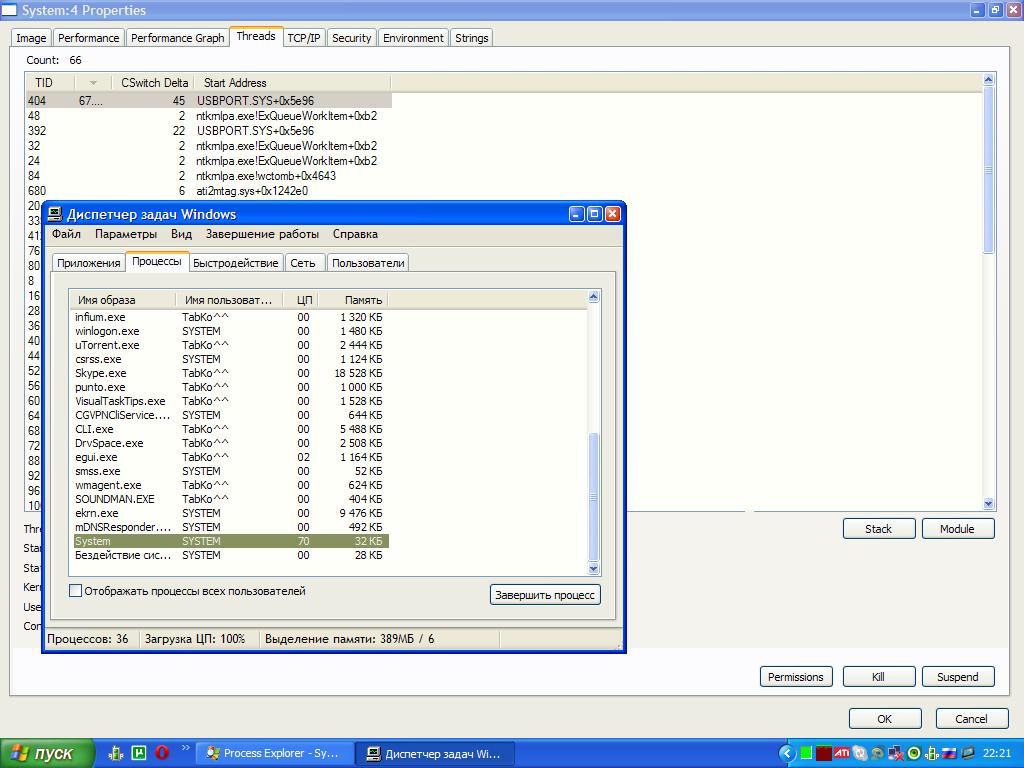Expand hidden Quick Launch items chevron
The width and height of the screenshot is (1024, 768).
point(185,748)
